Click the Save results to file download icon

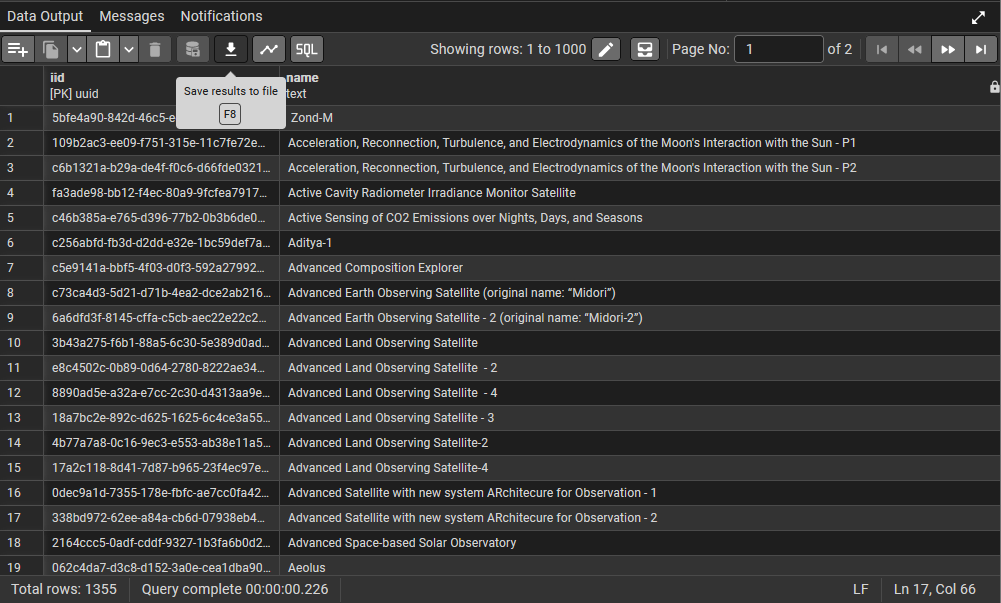coord(231,49)
